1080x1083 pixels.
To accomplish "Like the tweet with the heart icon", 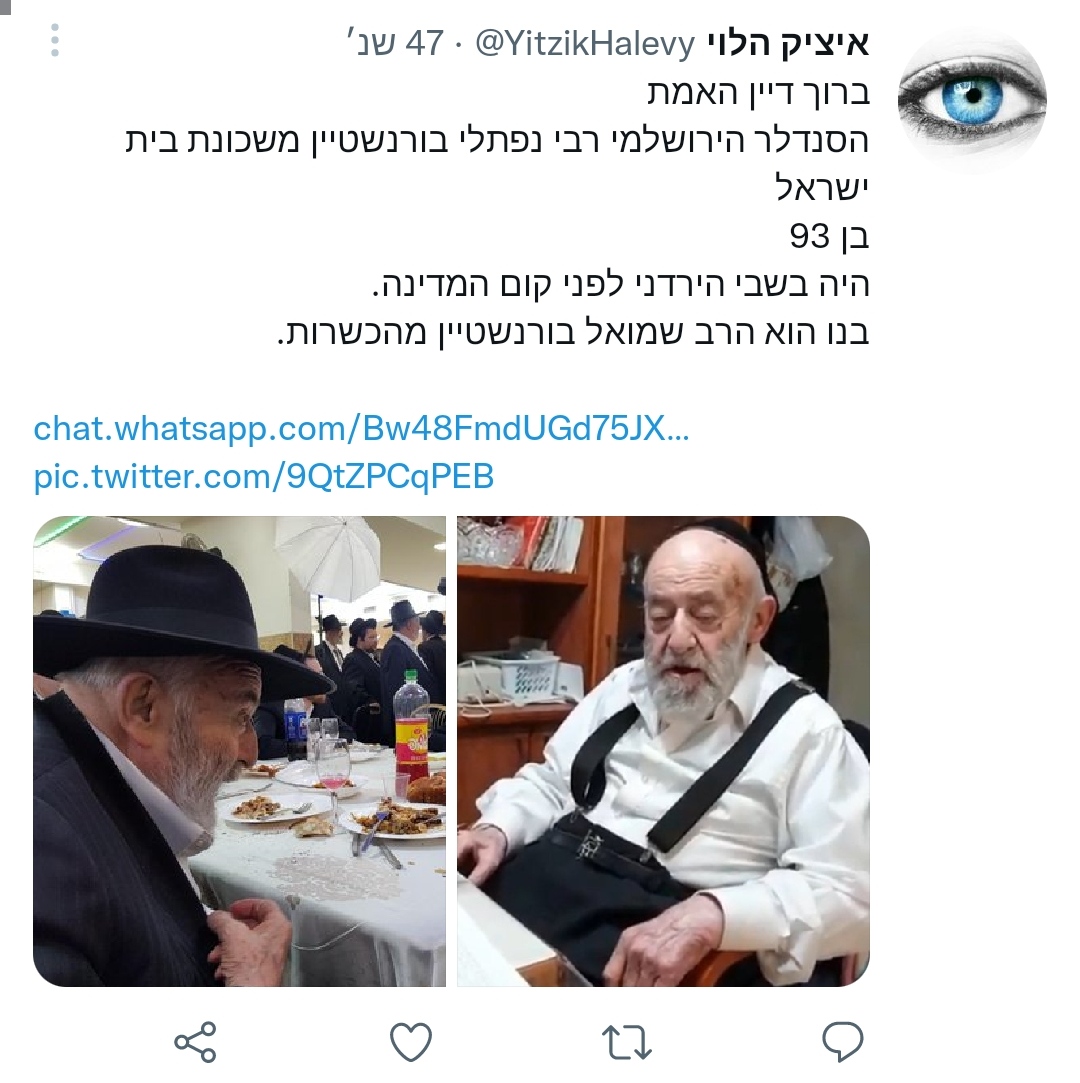I will [x=411, y=1041].
